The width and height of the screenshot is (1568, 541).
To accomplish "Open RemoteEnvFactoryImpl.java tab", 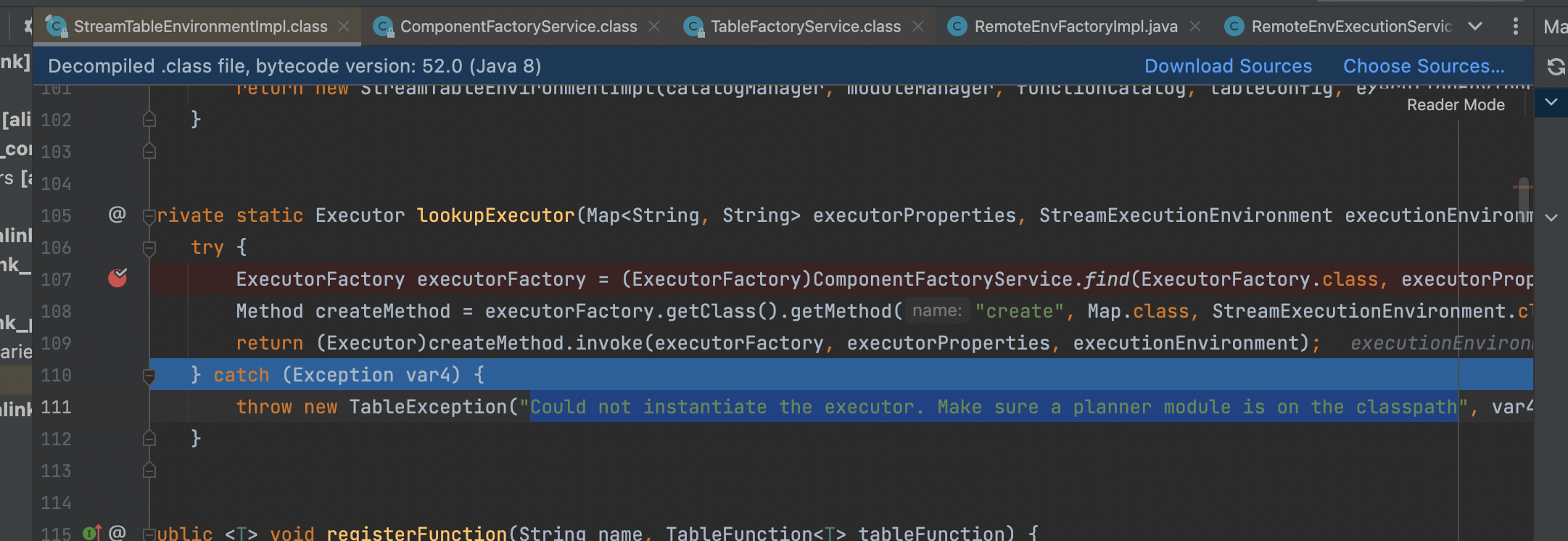I will [1076, 27].
